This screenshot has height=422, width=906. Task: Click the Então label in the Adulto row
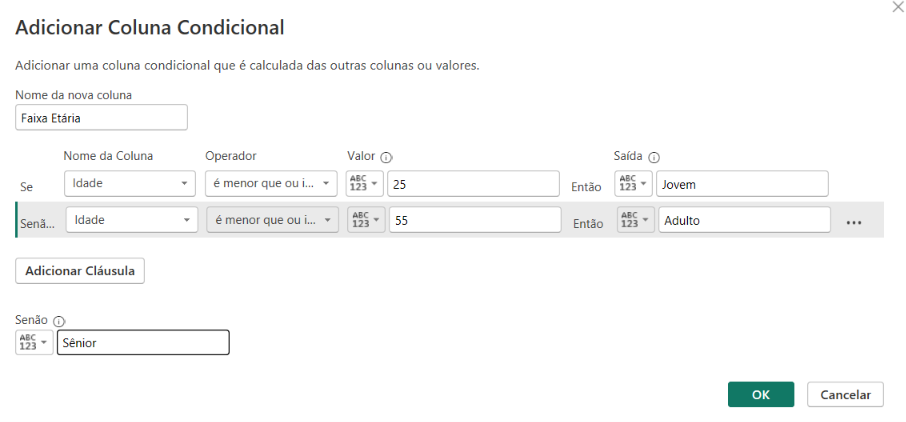(x=588, y=224)
